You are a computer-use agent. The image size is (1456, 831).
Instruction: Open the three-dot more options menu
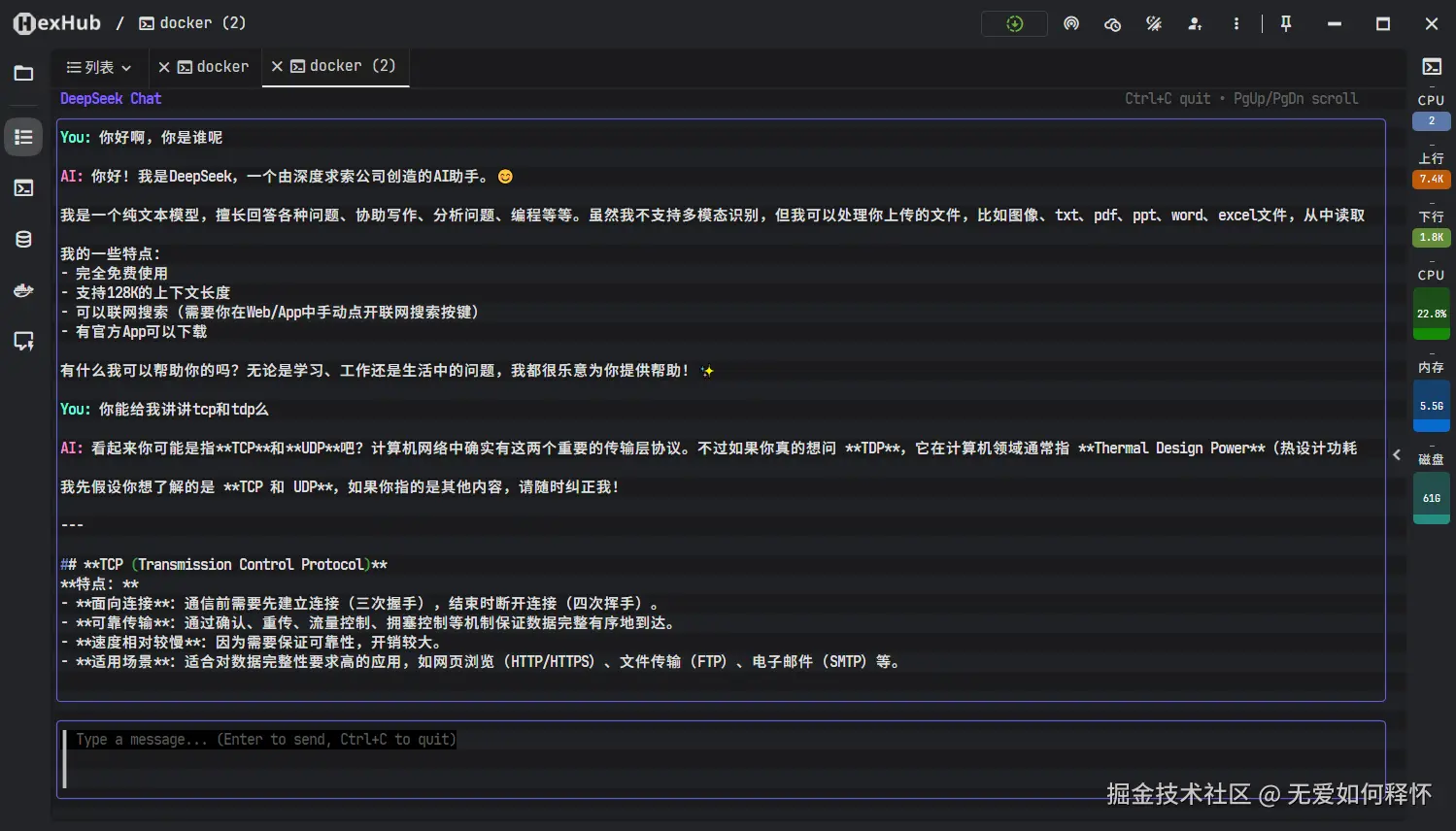click(x=1236, y=23)
